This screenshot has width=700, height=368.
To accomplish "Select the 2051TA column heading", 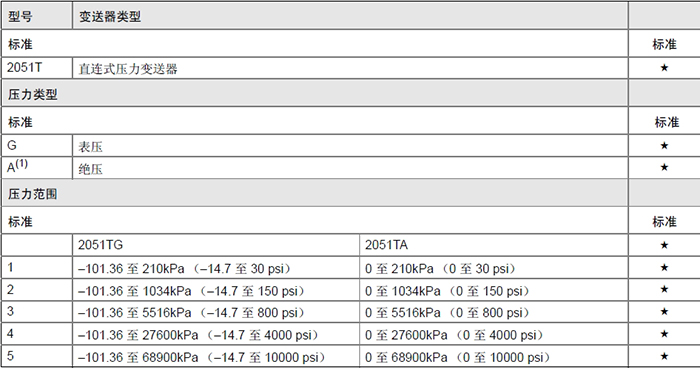I will click(x=386, y=245).
